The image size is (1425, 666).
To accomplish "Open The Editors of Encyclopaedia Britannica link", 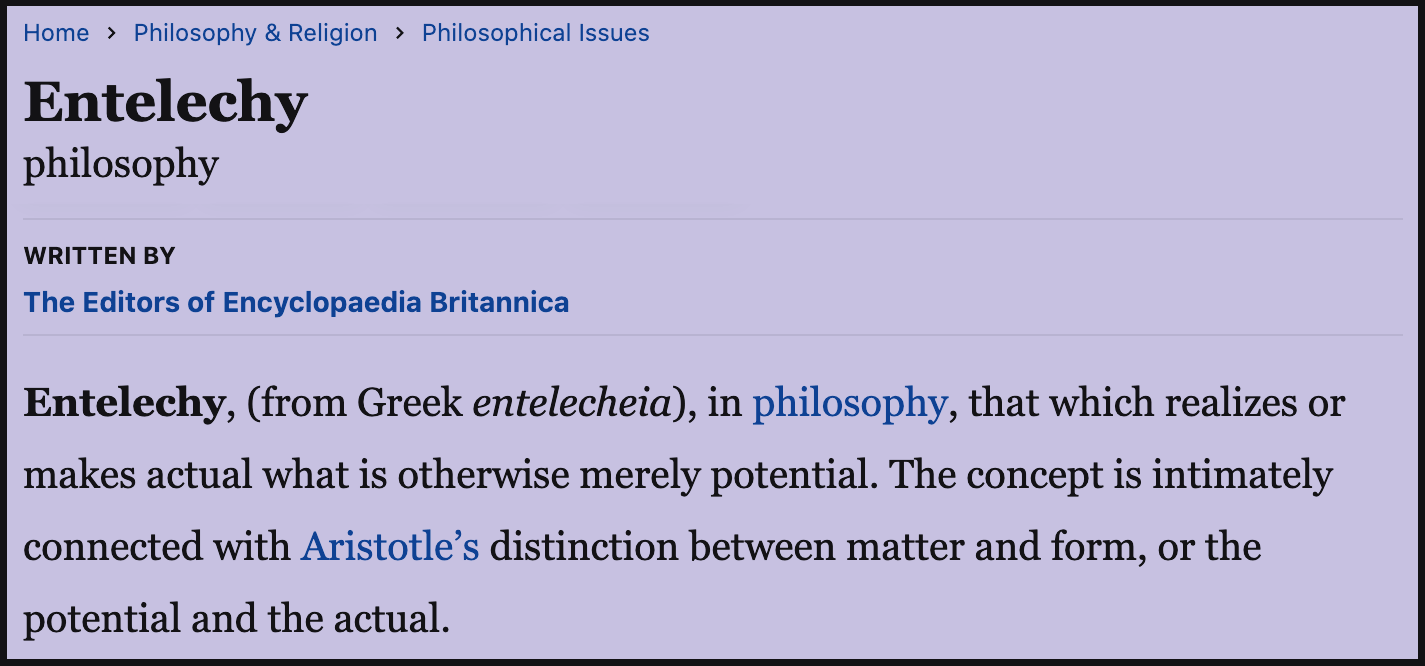I will pyautogui.click(x=296, y=302).
